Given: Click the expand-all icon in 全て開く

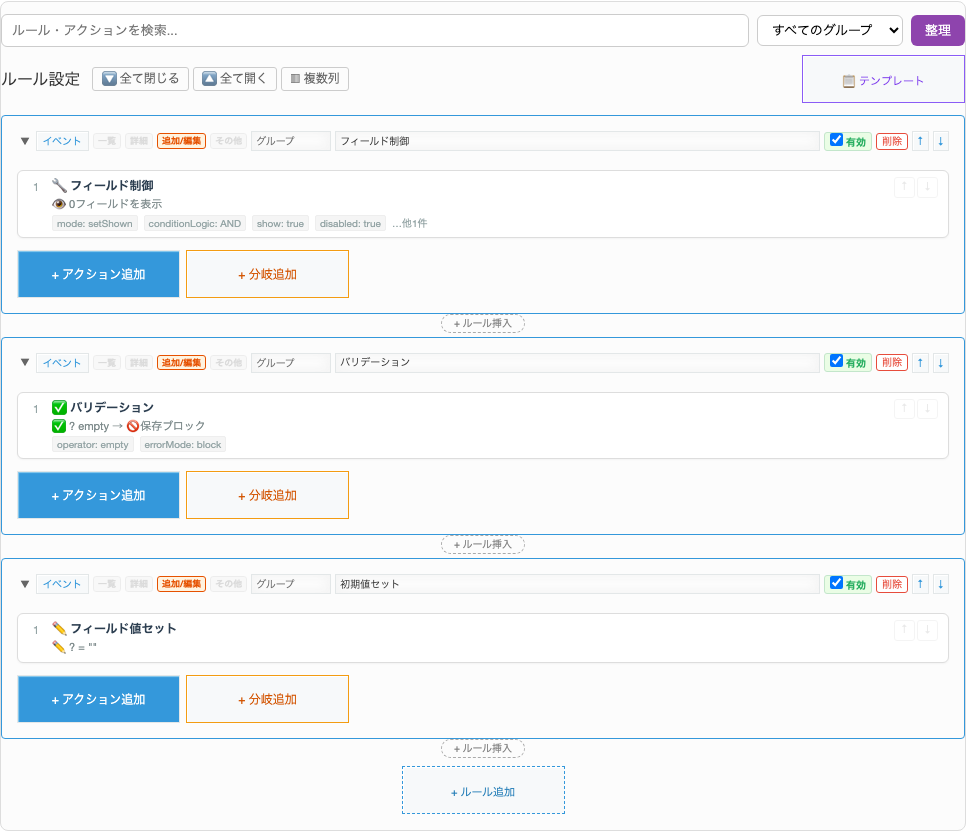Looking at the screenshot, I should pyautogui.click(x=209, y=78).
